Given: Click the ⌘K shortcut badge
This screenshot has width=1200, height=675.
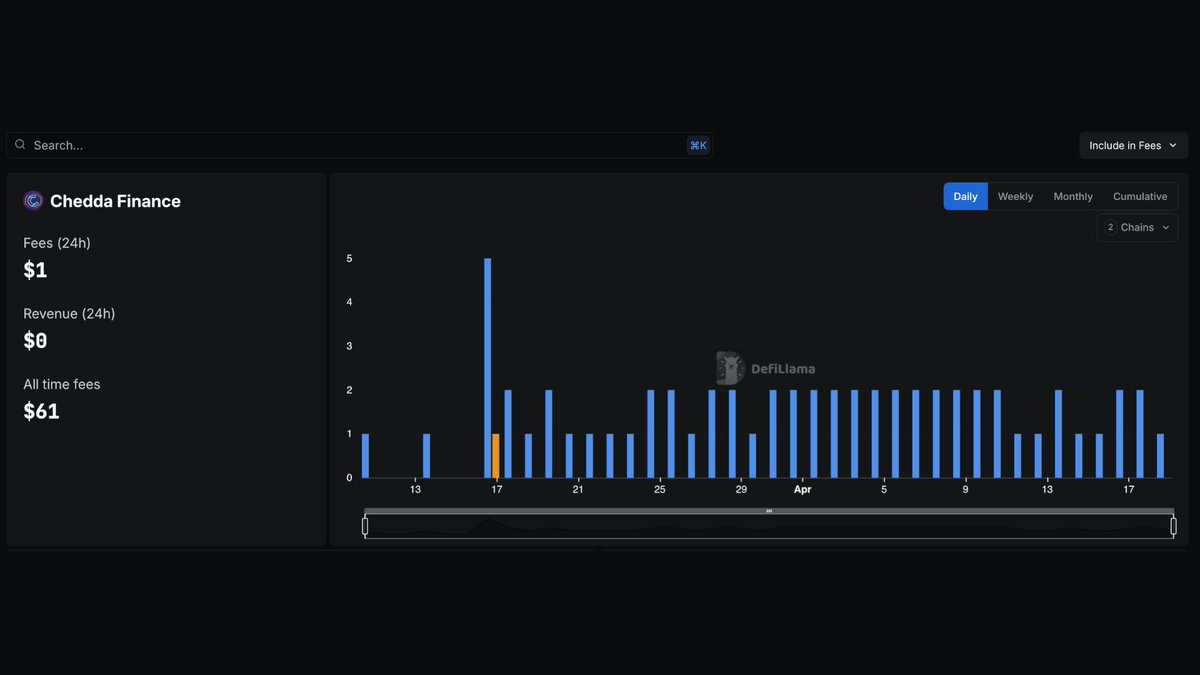Looking at the screenshot, I should [x=698, y=146].
